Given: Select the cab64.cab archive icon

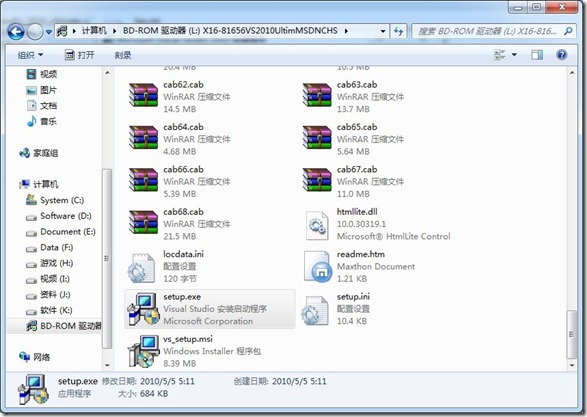Looking at the screenshot, I should coord(143,137).
